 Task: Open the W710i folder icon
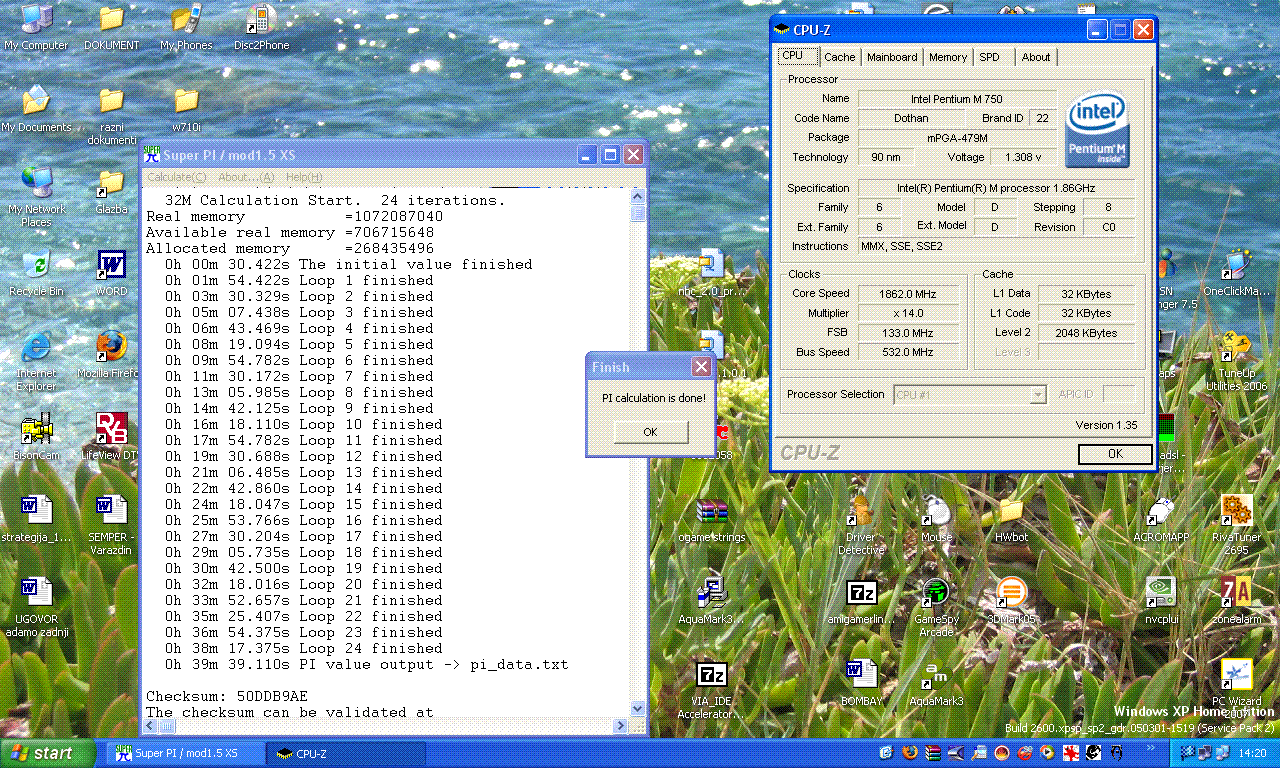186,108
